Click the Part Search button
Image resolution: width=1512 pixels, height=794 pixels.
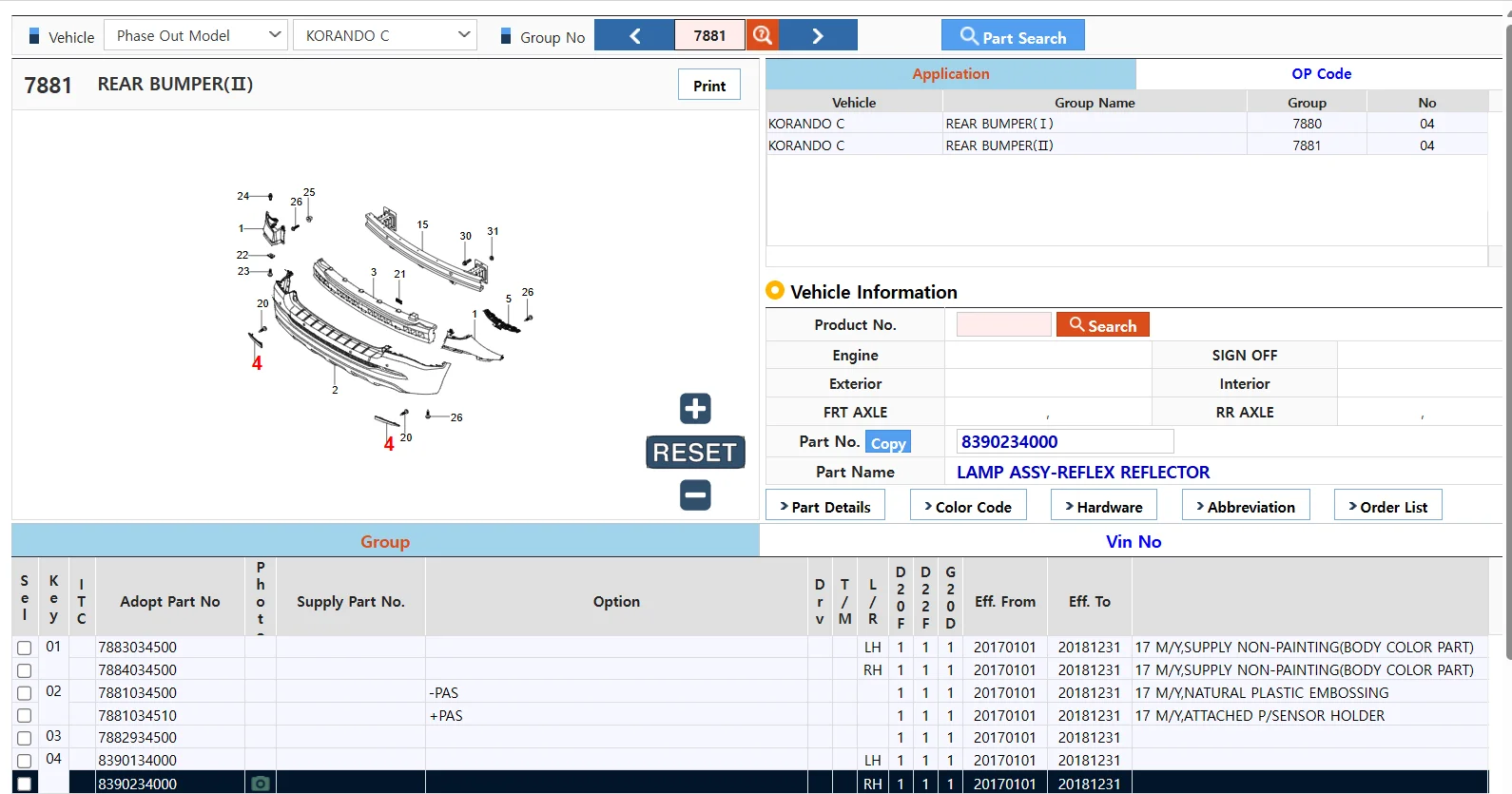[1013, 35]
